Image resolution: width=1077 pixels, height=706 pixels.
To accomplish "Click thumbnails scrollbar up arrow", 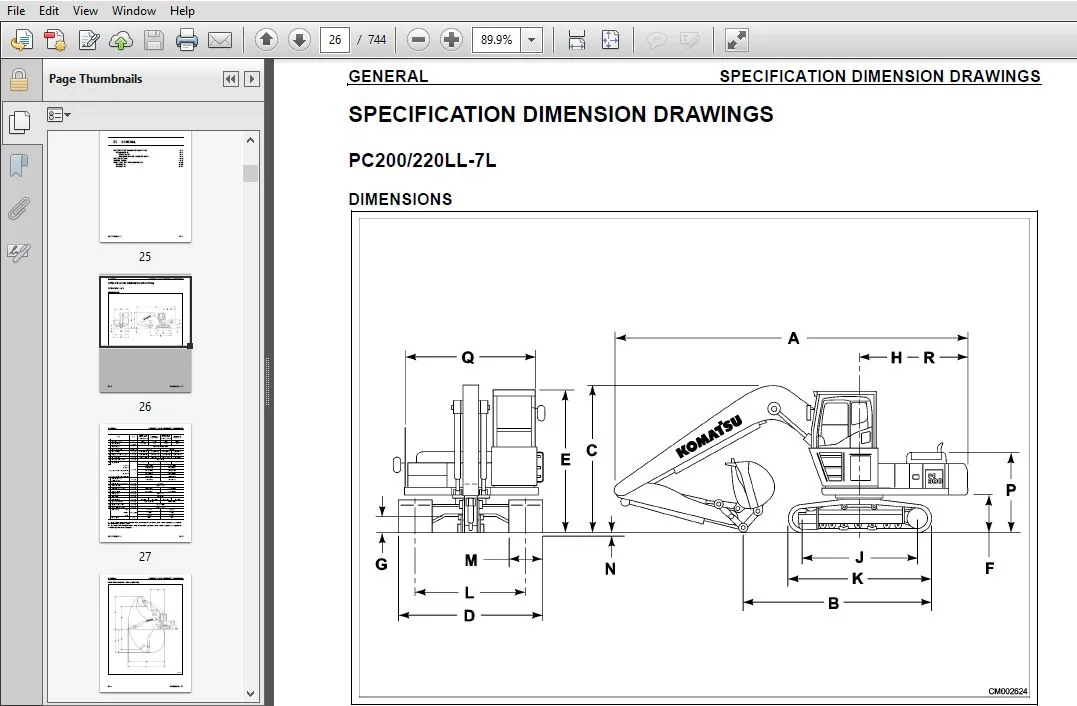I will tap(250, 140).
